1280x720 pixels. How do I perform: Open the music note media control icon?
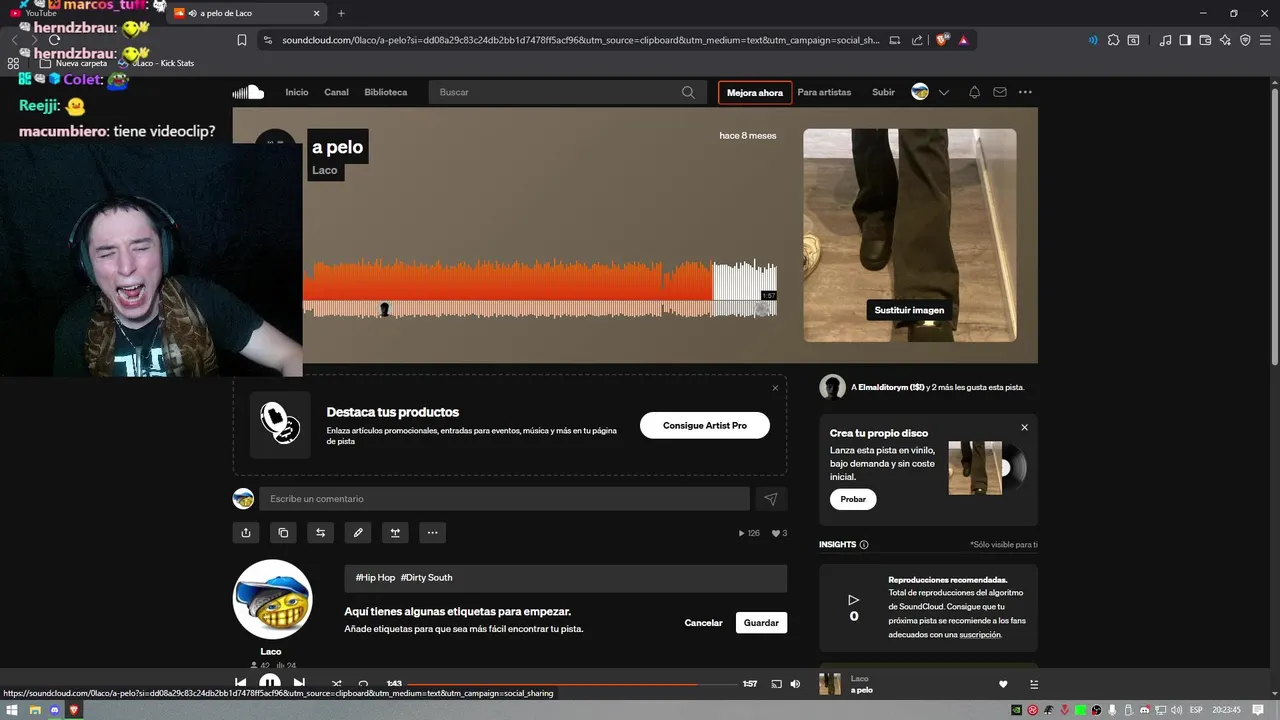pos(1165,40)
